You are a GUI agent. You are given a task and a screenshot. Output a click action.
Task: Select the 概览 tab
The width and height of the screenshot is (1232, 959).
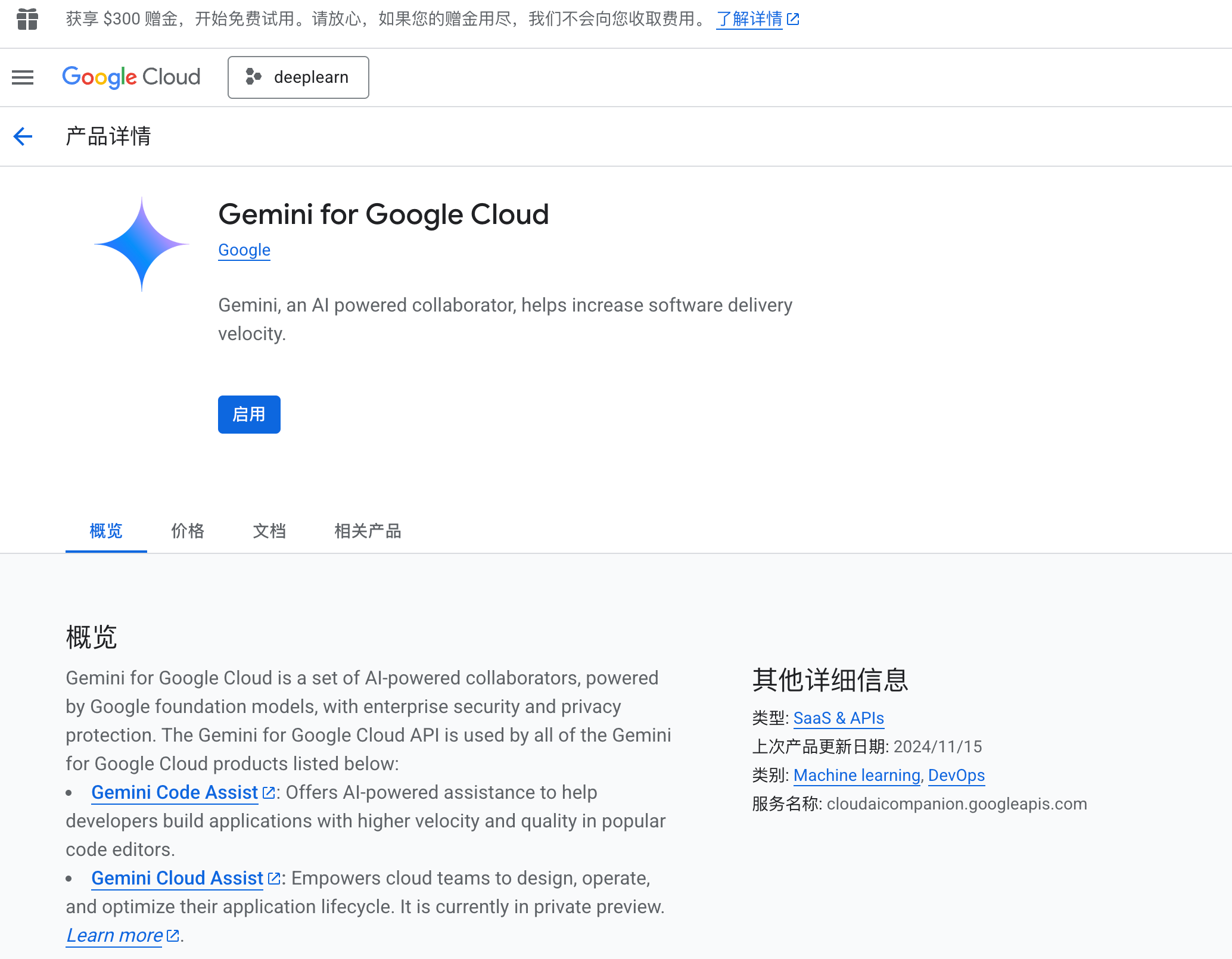106,531
